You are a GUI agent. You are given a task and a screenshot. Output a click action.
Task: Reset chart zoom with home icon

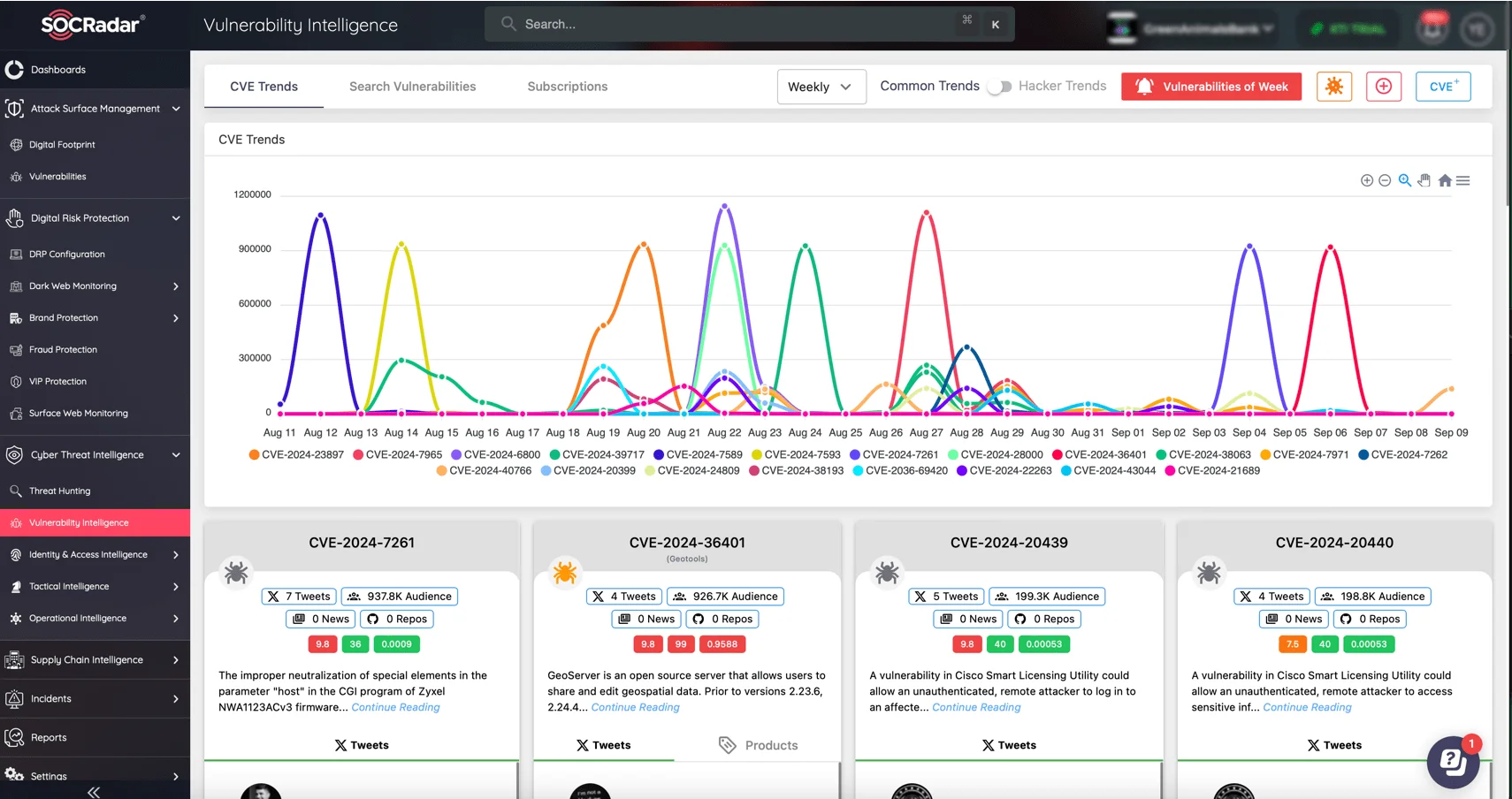pyautogui.click(x=1445, y=180)
